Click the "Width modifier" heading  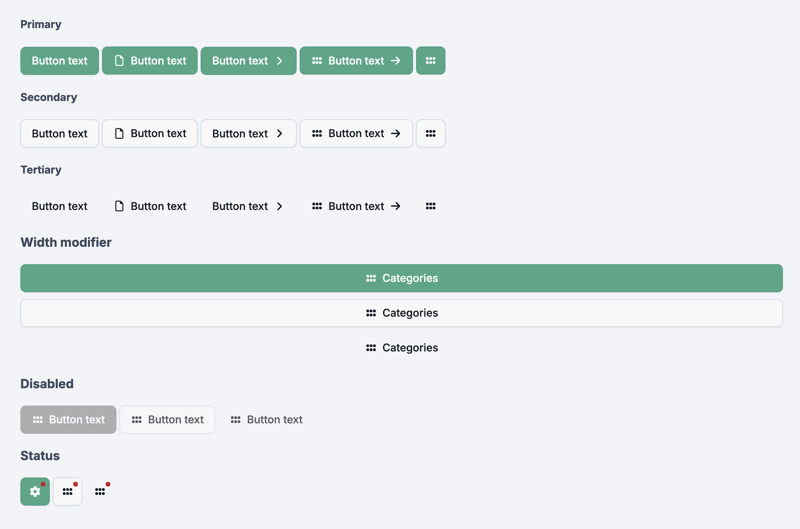(66, 242)
